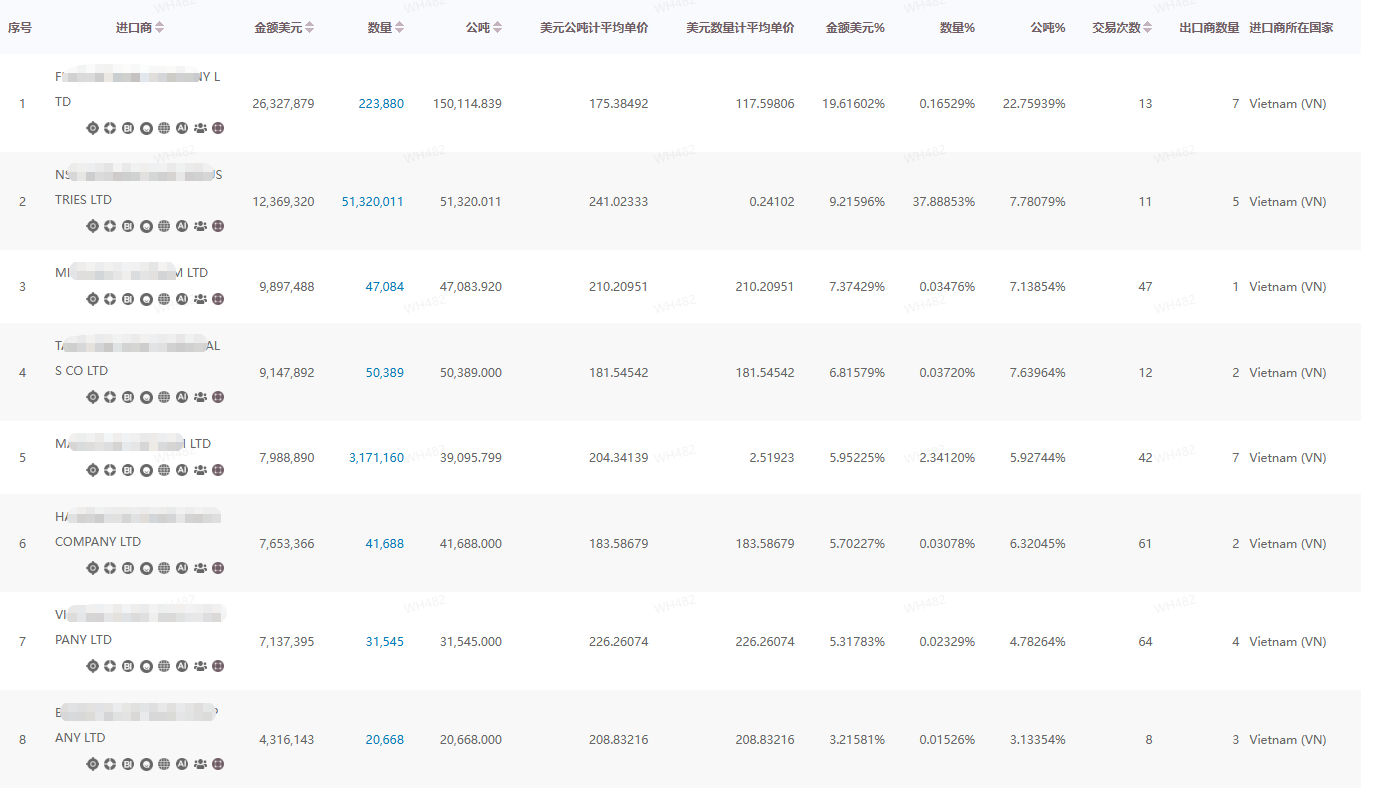The width and height of the screenshot is (1375, 800).
Task: Open the BI icon for row 2
Action: pos(128,226)
